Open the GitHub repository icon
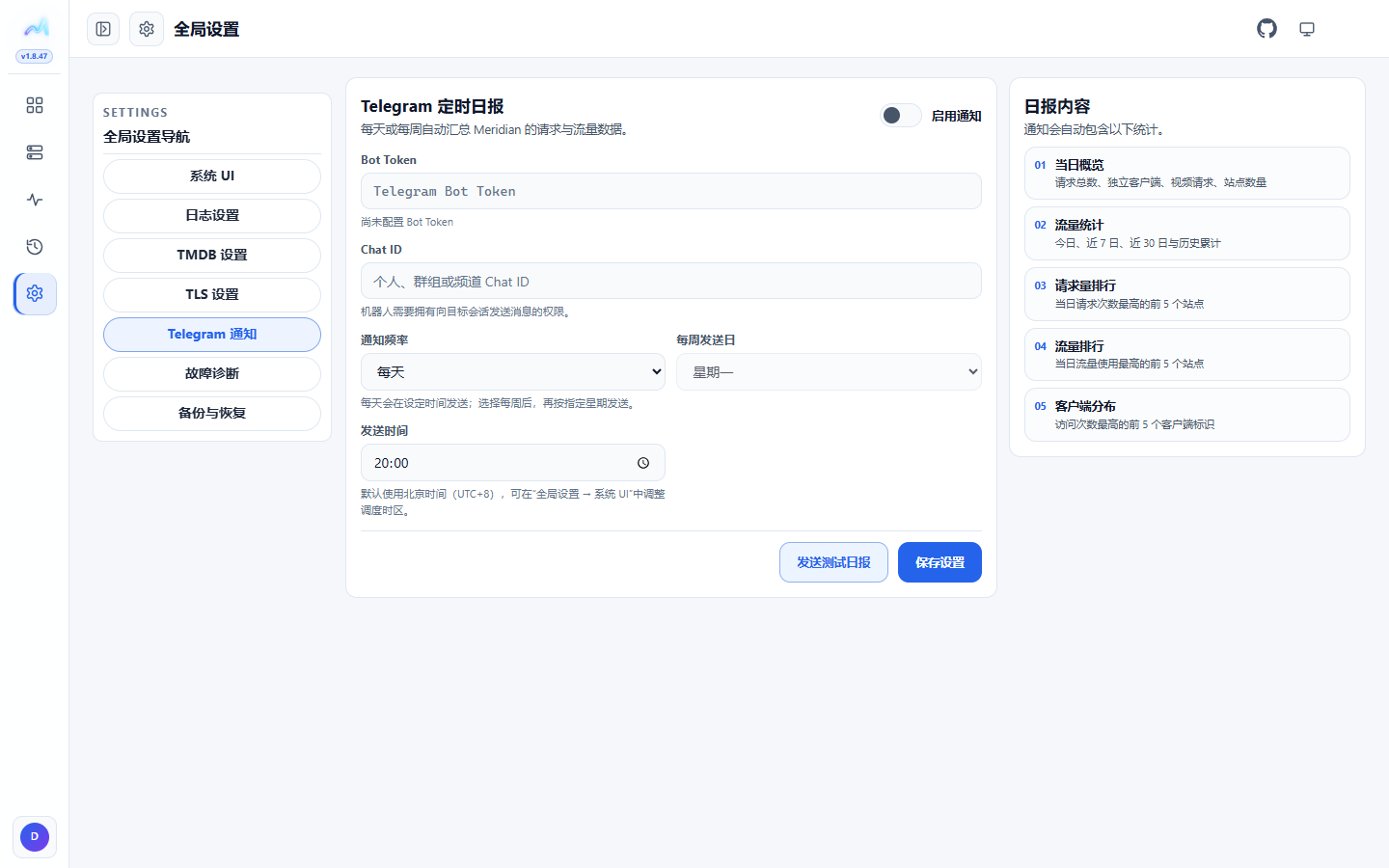The image size is (1389, 868). click(1266, 29)
